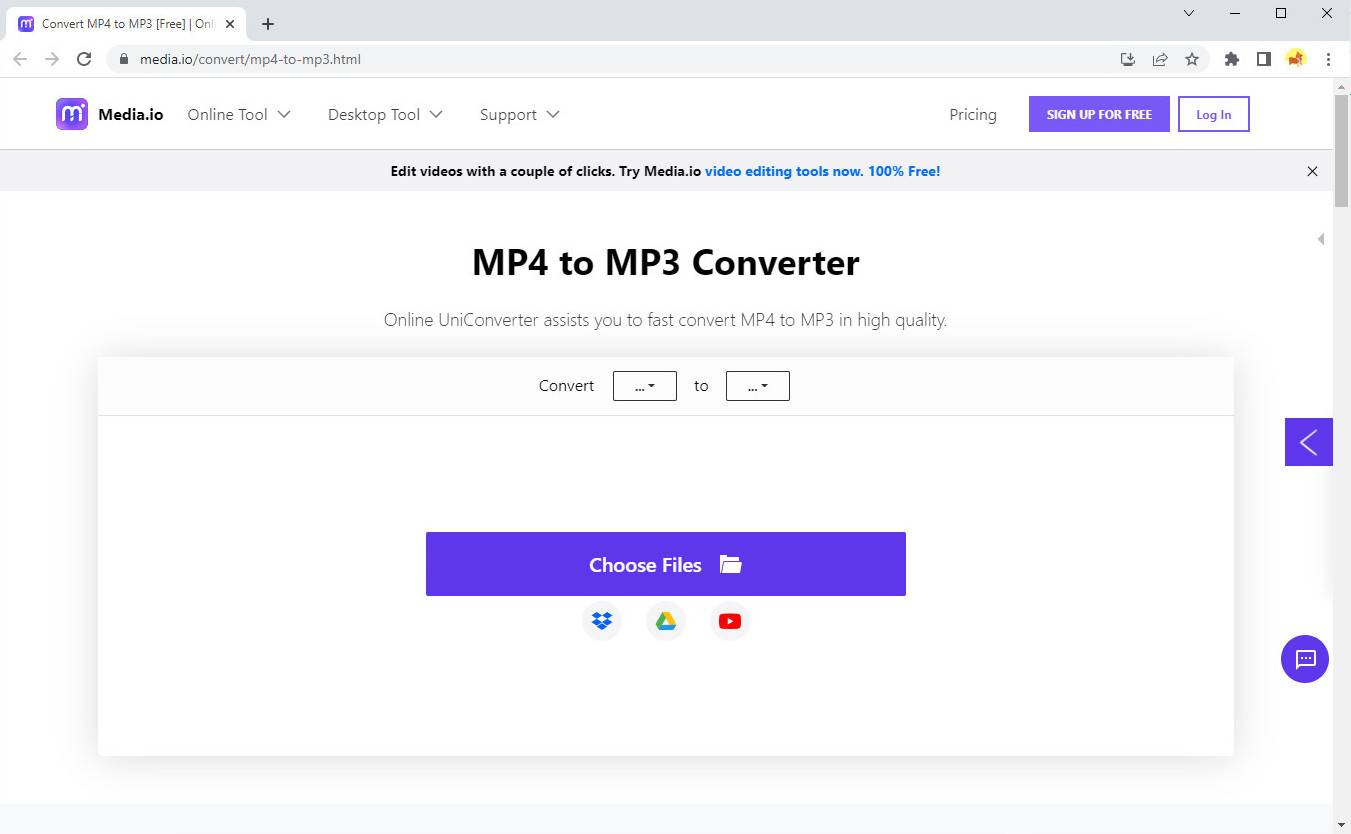The width and height of the screenshot is (1351, 834).
Task: Click the Choose Files button
Action: click(x=666, y=564)
